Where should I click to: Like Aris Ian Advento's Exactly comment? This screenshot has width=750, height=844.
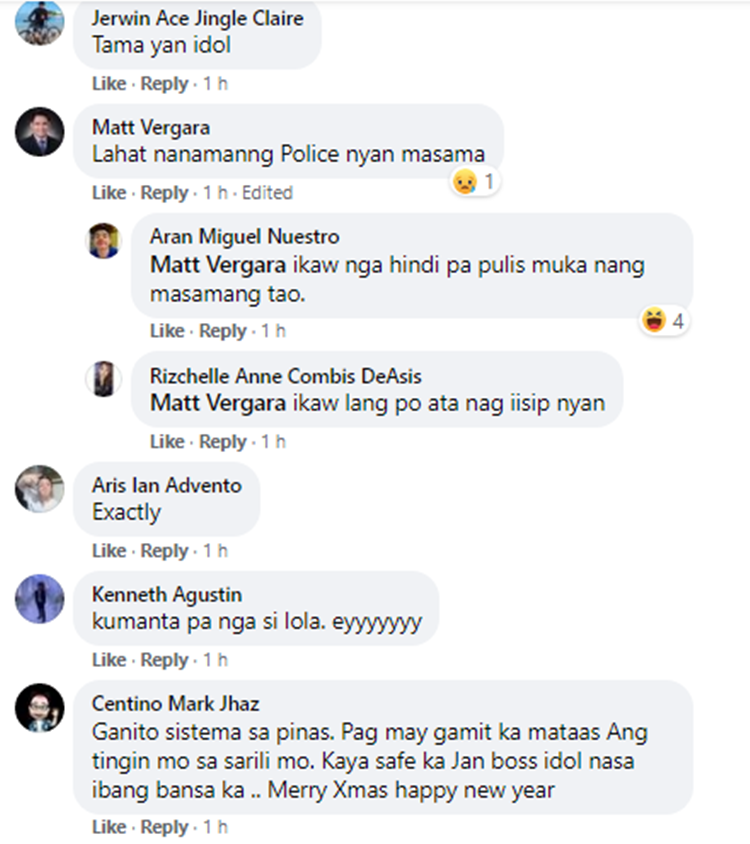pos(109,551)
